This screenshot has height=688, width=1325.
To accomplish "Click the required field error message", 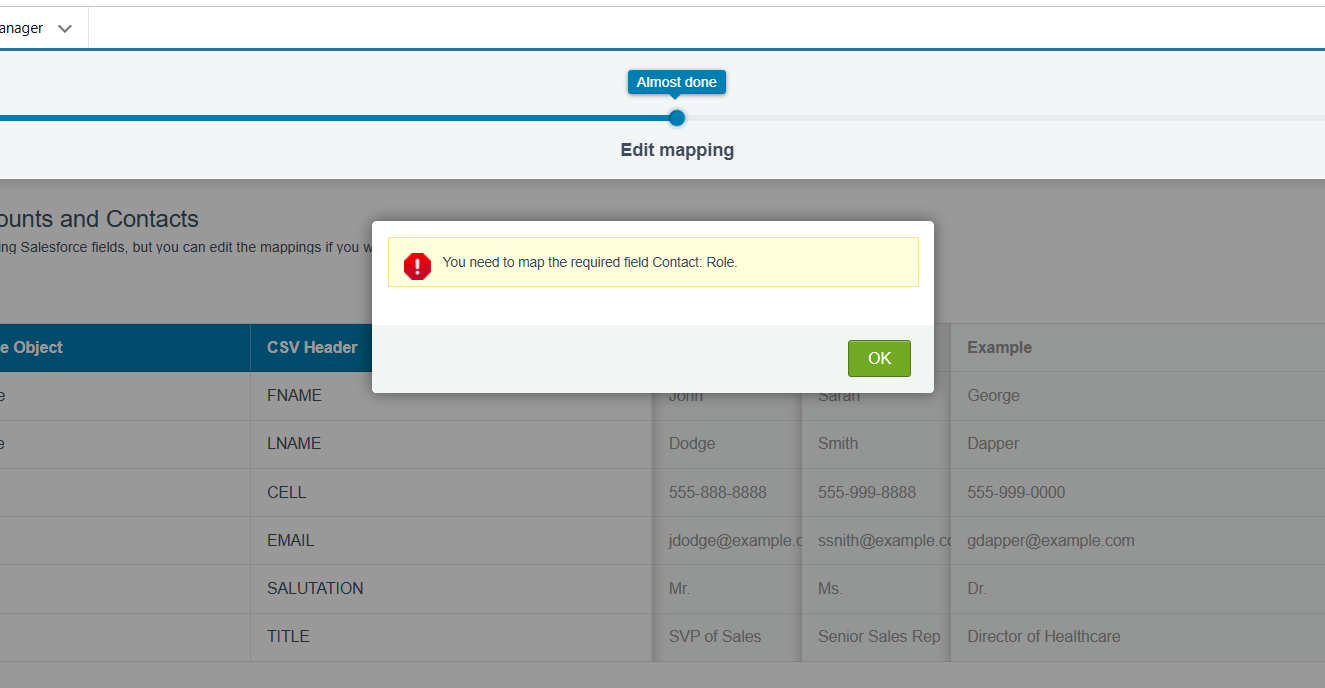I will (x=590, y=263).
